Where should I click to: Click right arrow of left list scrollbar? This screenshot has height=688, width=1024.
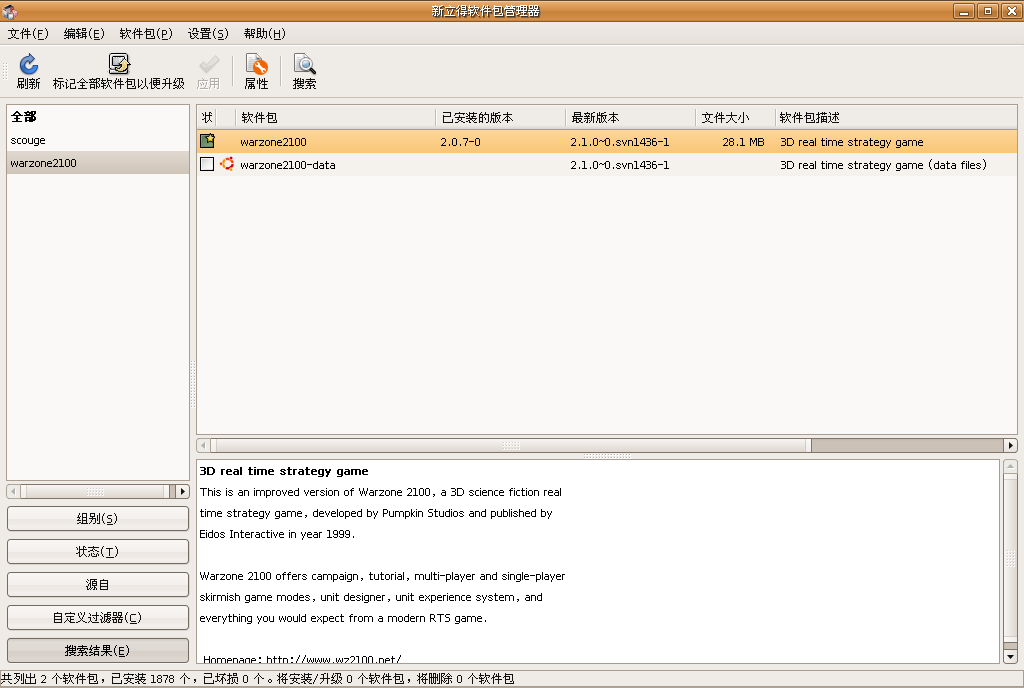point(183,491)
